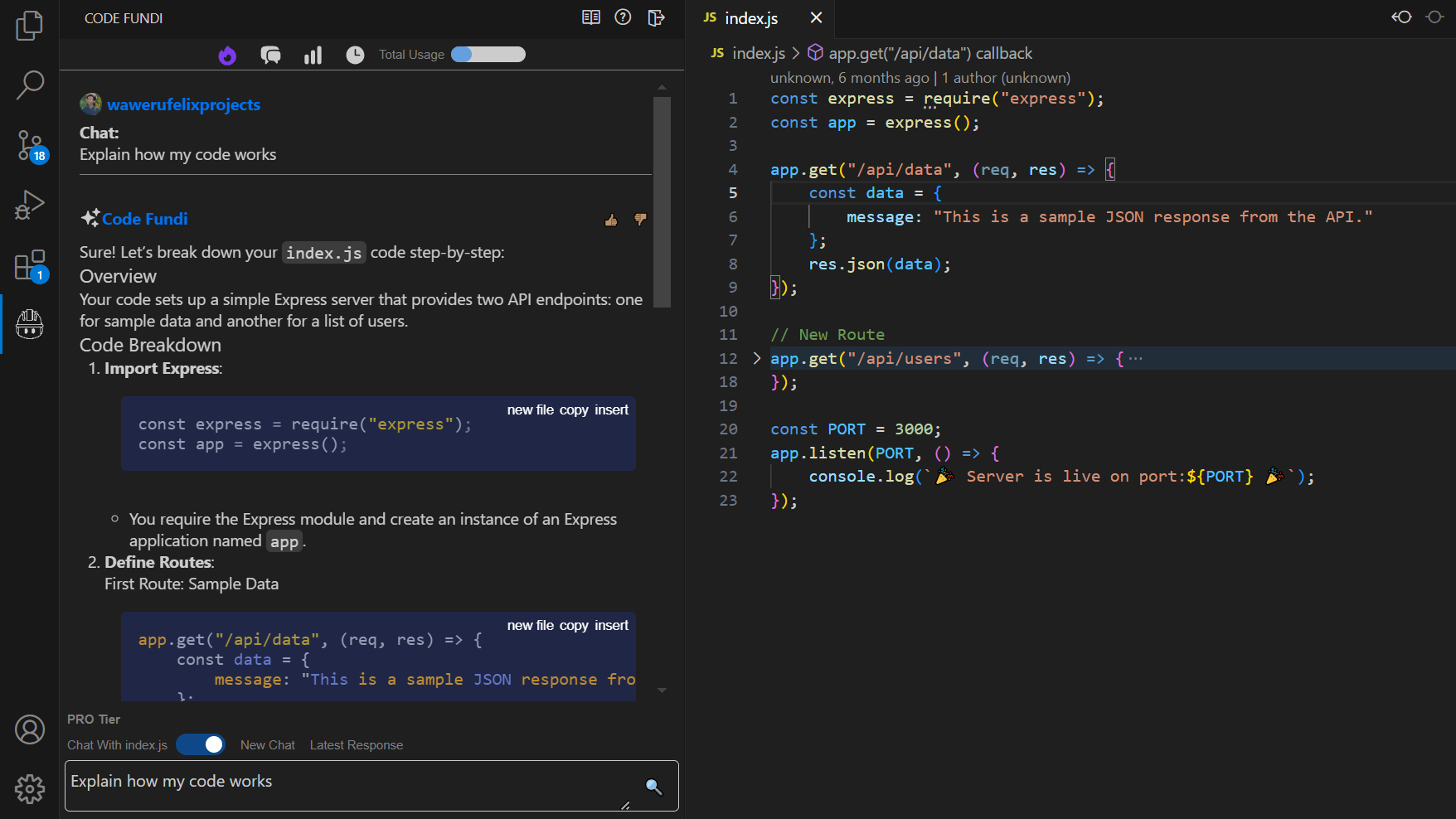Expand the folded code at line 12
Image resolution: width=1456 pixels, height=819 pixels.
[x=755, y=358]
